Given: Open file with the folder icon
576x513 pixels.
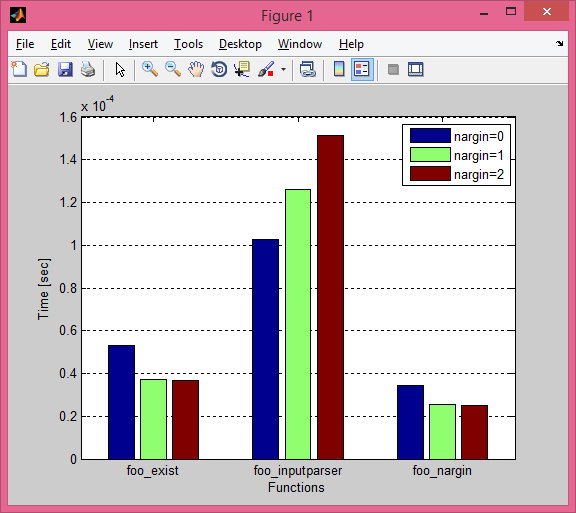Looking at the screenshot, I should point(42,69).
